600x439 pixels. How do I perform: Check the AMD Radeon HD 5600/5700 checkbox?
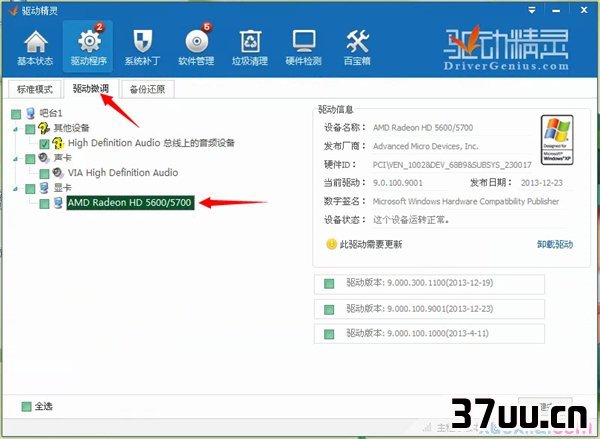pos(44,204)
